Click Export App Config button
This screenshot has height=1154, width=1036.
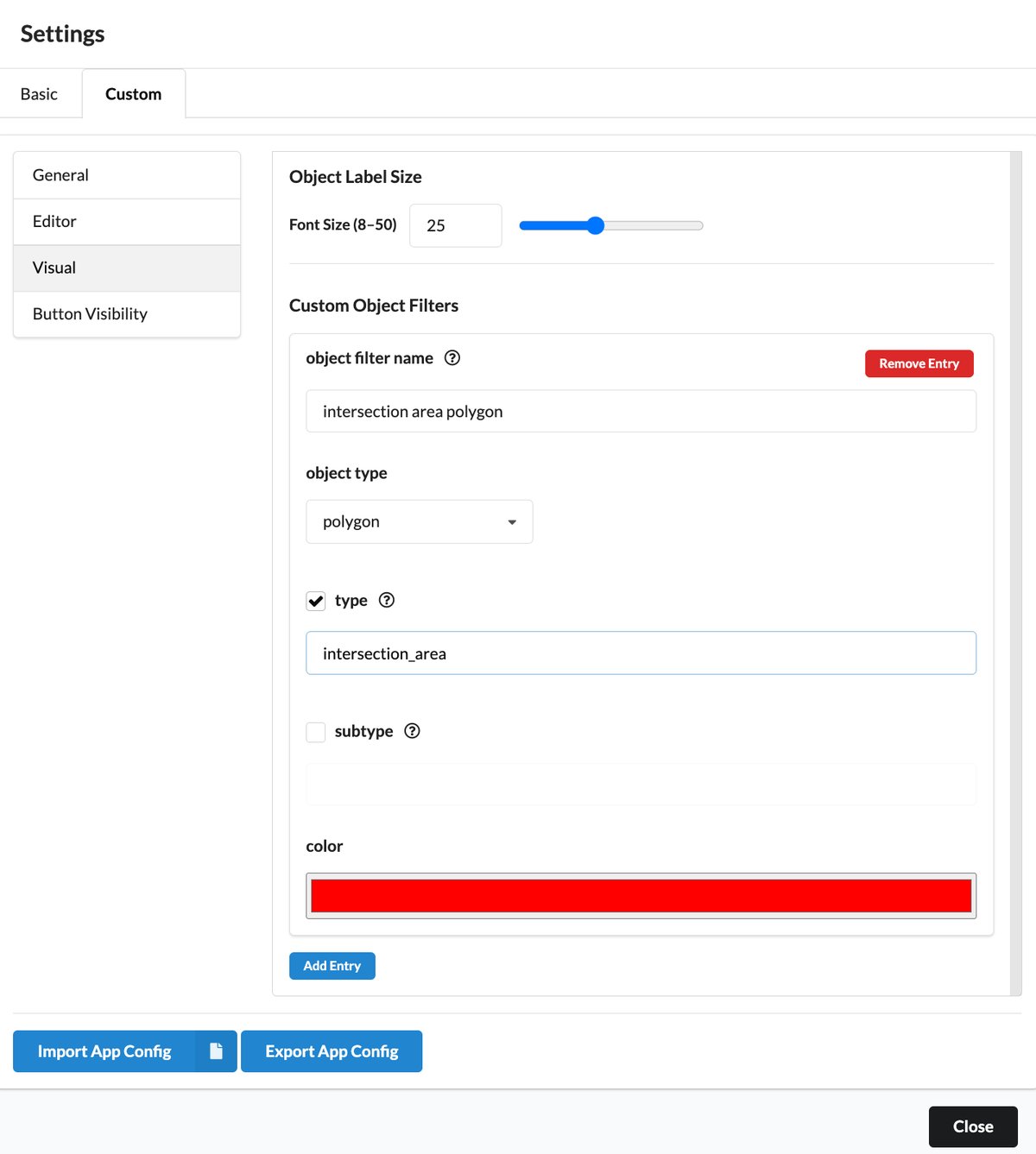[332, 1051]
